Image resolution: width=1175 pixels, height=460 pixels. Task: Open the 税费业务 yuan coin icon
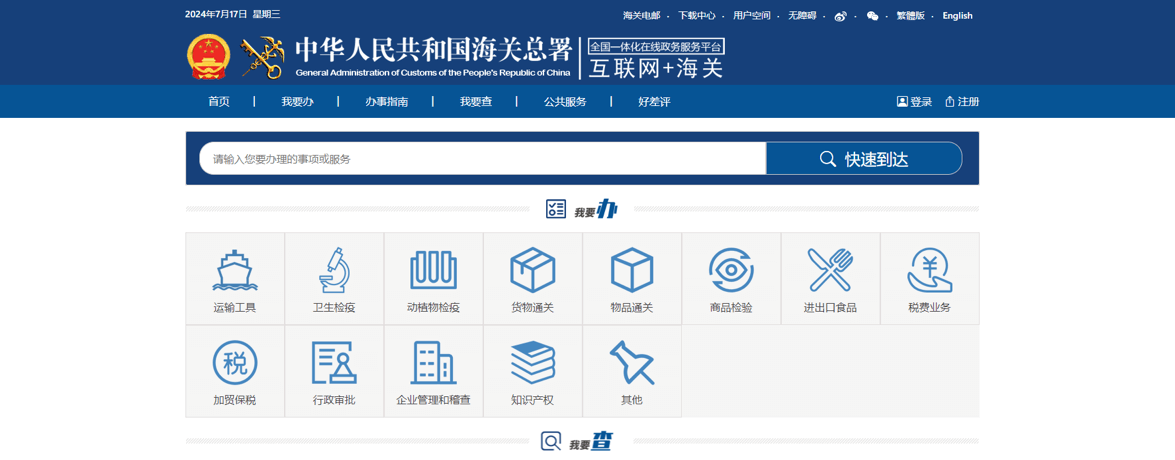click(929, 270)
